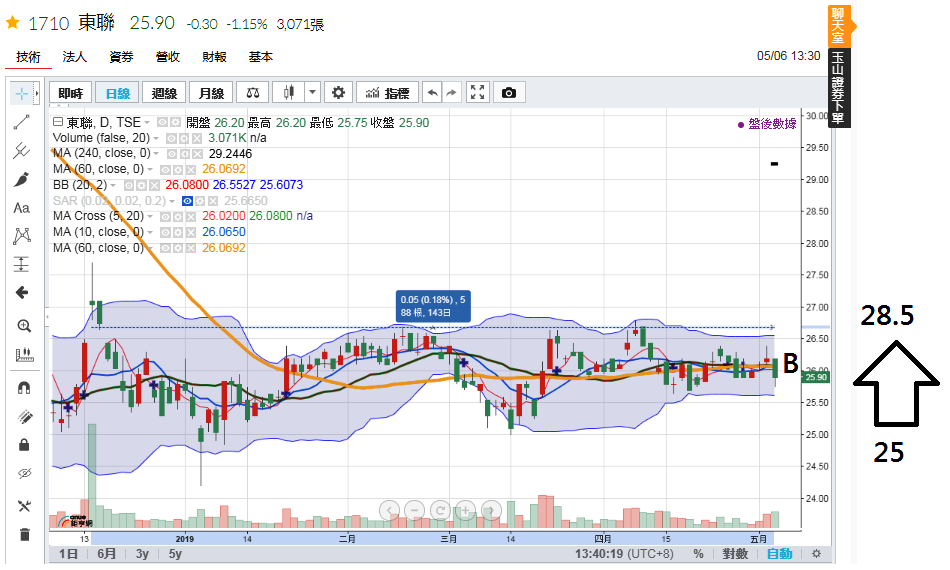Select the pitchfork drawing tool

(21, 150)
